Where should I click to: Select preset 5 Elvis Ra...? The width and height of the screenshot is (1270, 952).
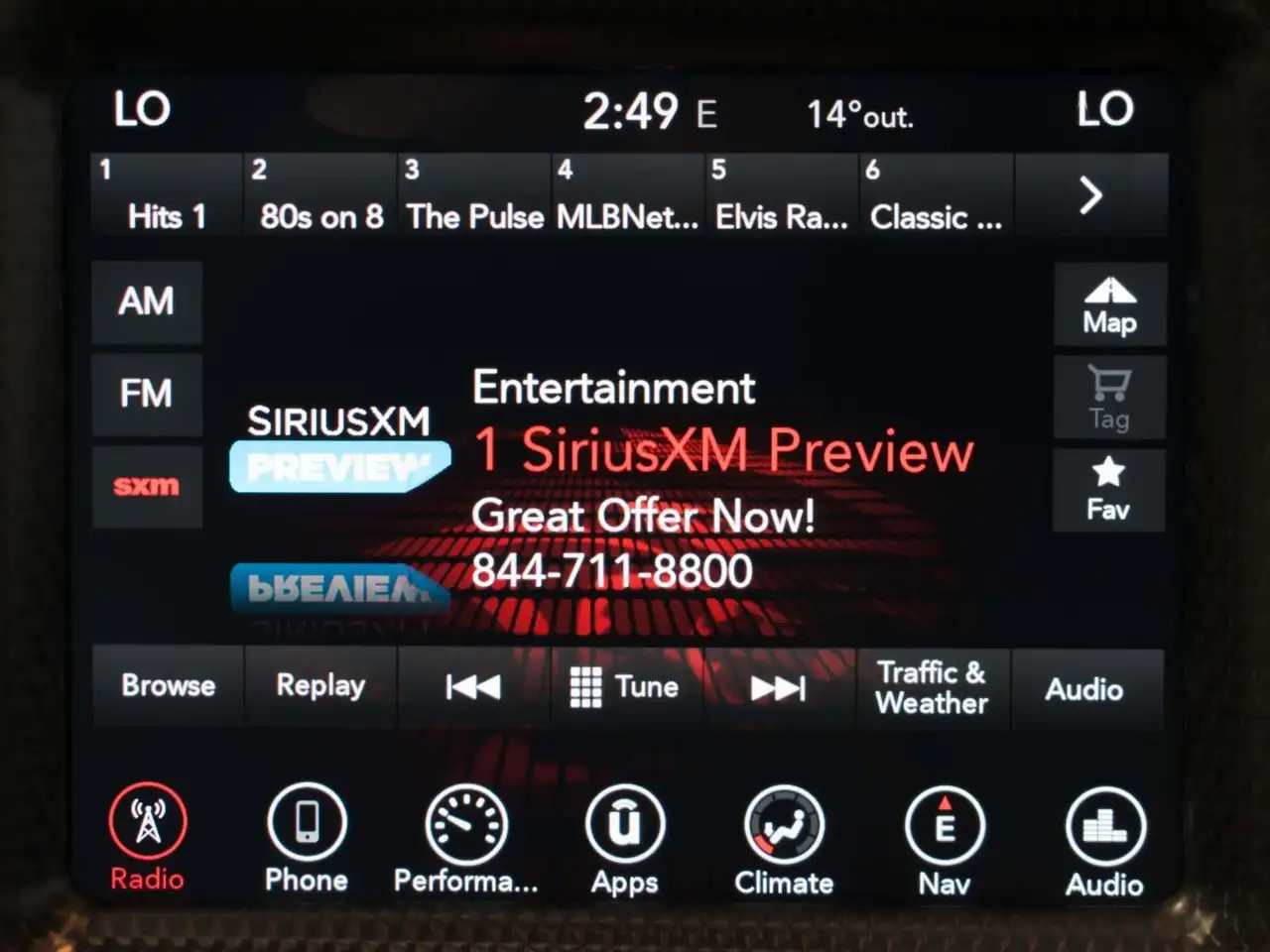[781, 194]
